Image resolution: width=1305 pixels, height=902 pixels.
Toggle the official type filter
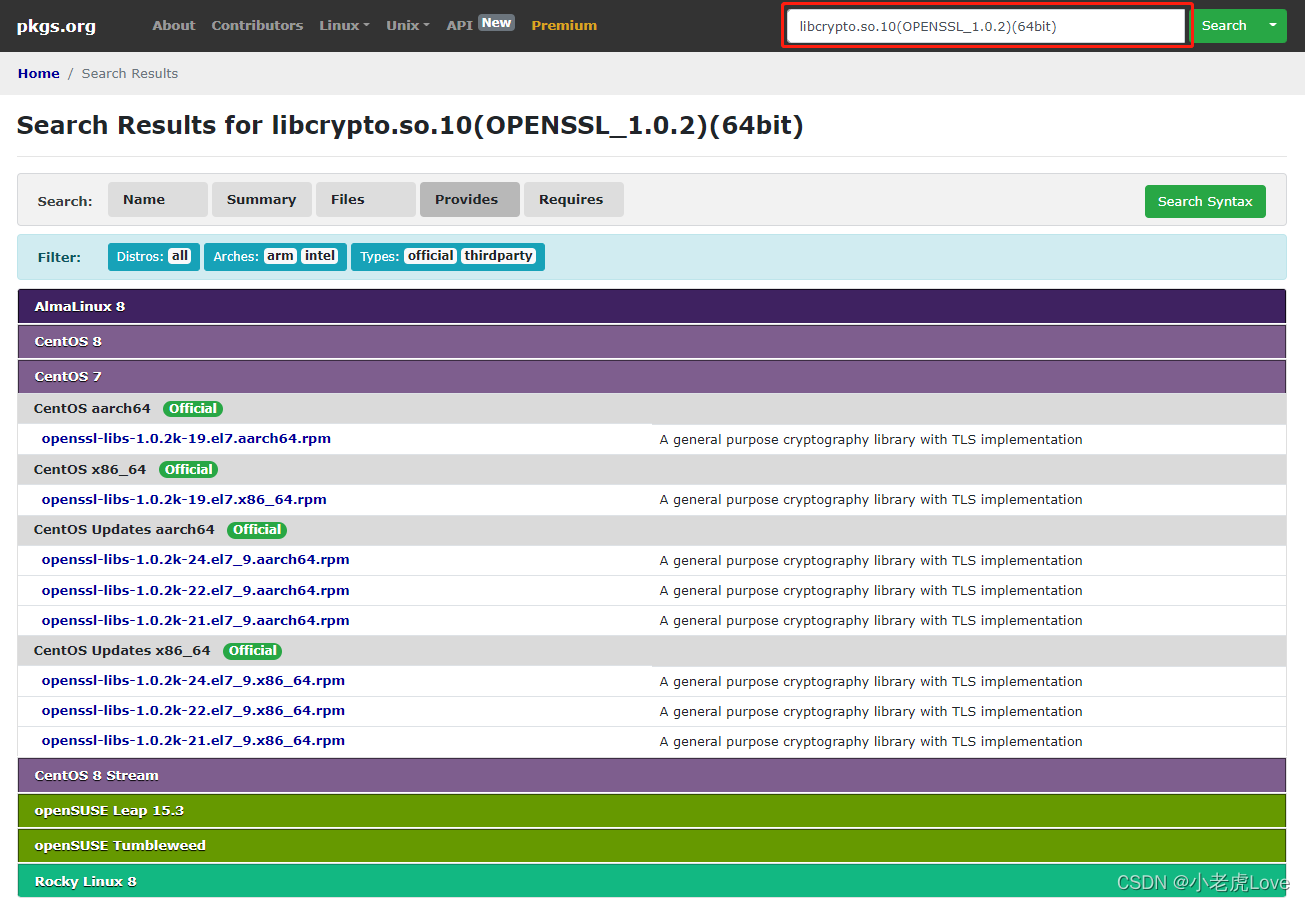431,256
